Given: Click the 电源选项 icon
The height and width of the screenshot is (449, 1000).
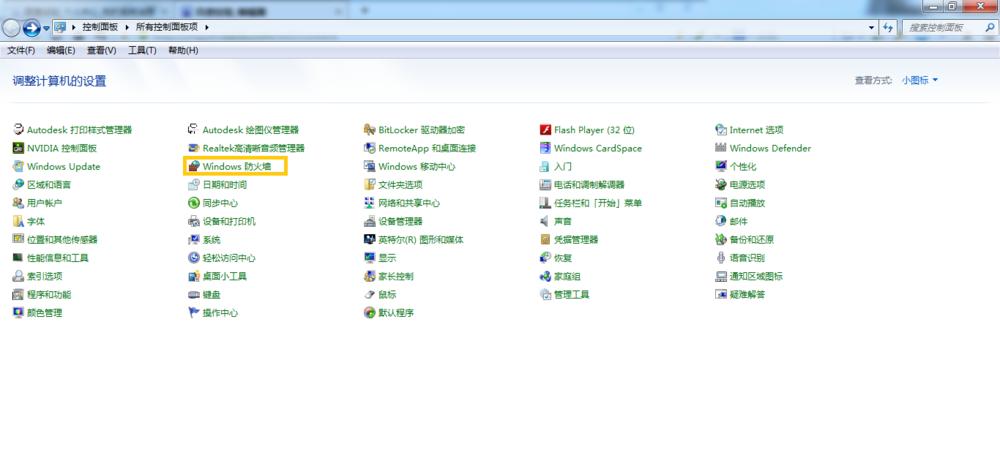Looking at the screenshot, I should coord(721,185).
